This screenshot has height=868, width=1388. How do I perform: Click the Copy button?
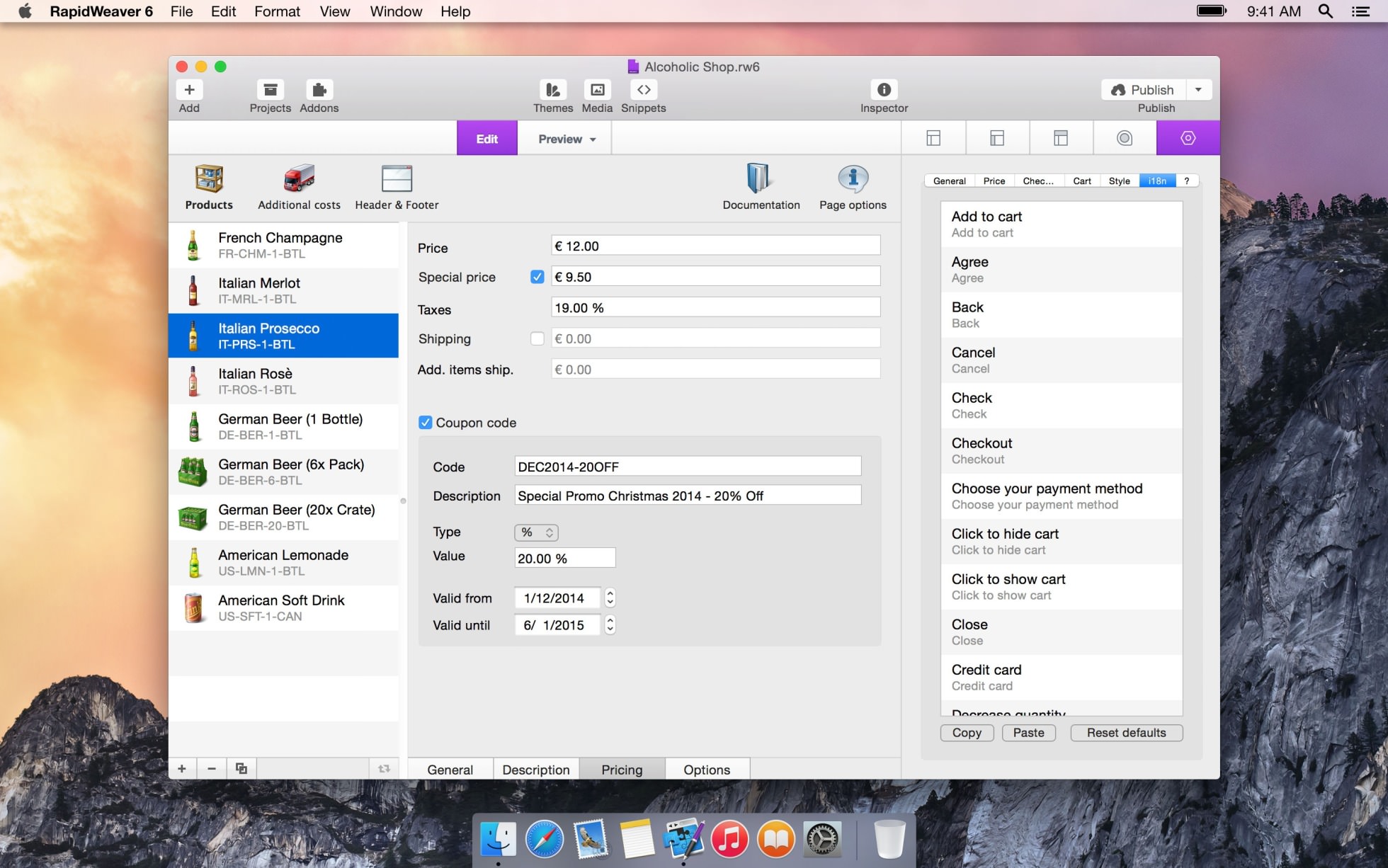(x=967, y=733)
